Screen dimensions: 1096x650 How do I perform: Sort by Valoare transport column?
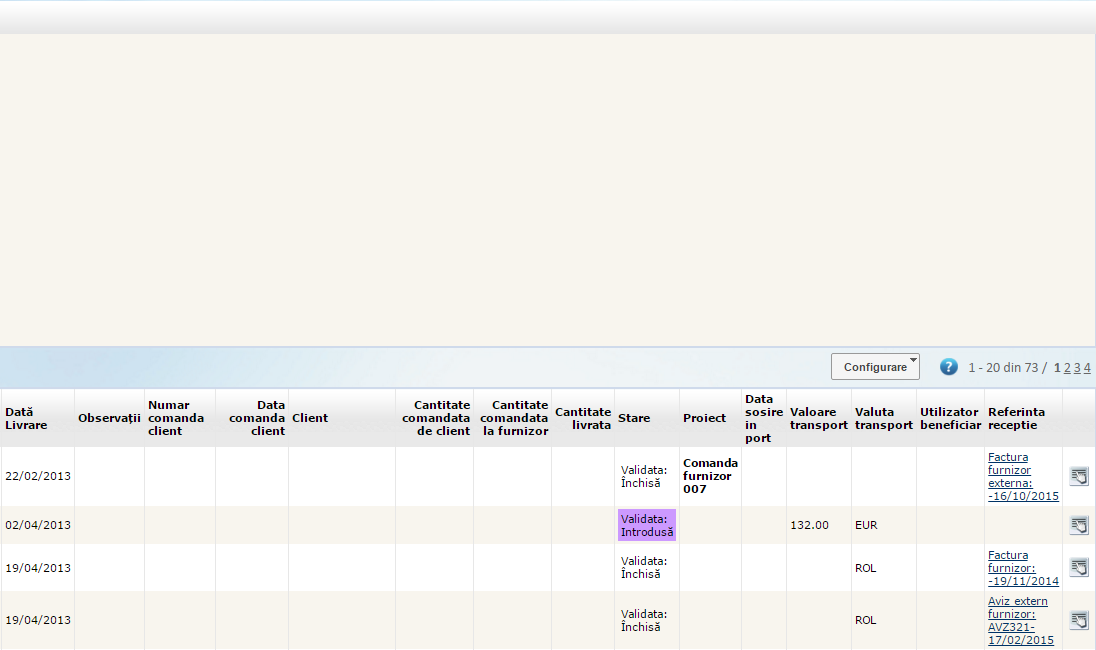pyautogui.click(x=818, y=418)
